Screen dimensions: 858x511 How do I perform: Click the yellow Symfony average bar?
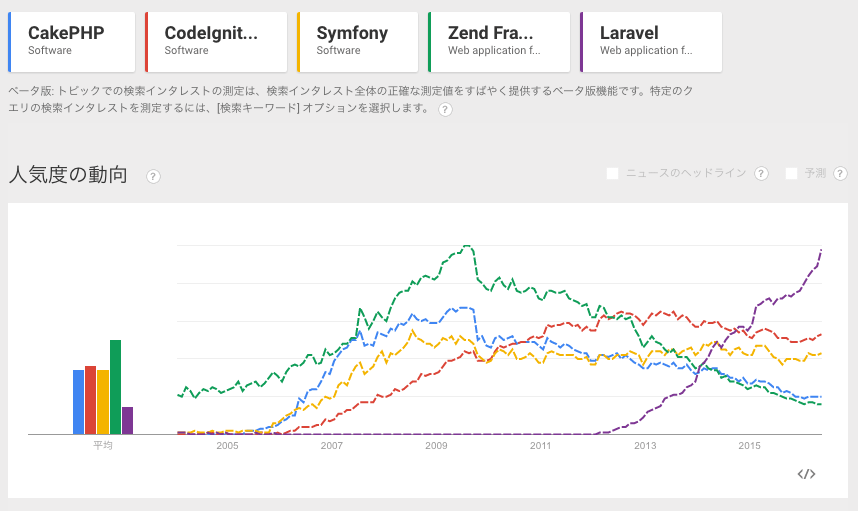click(103, 402)
